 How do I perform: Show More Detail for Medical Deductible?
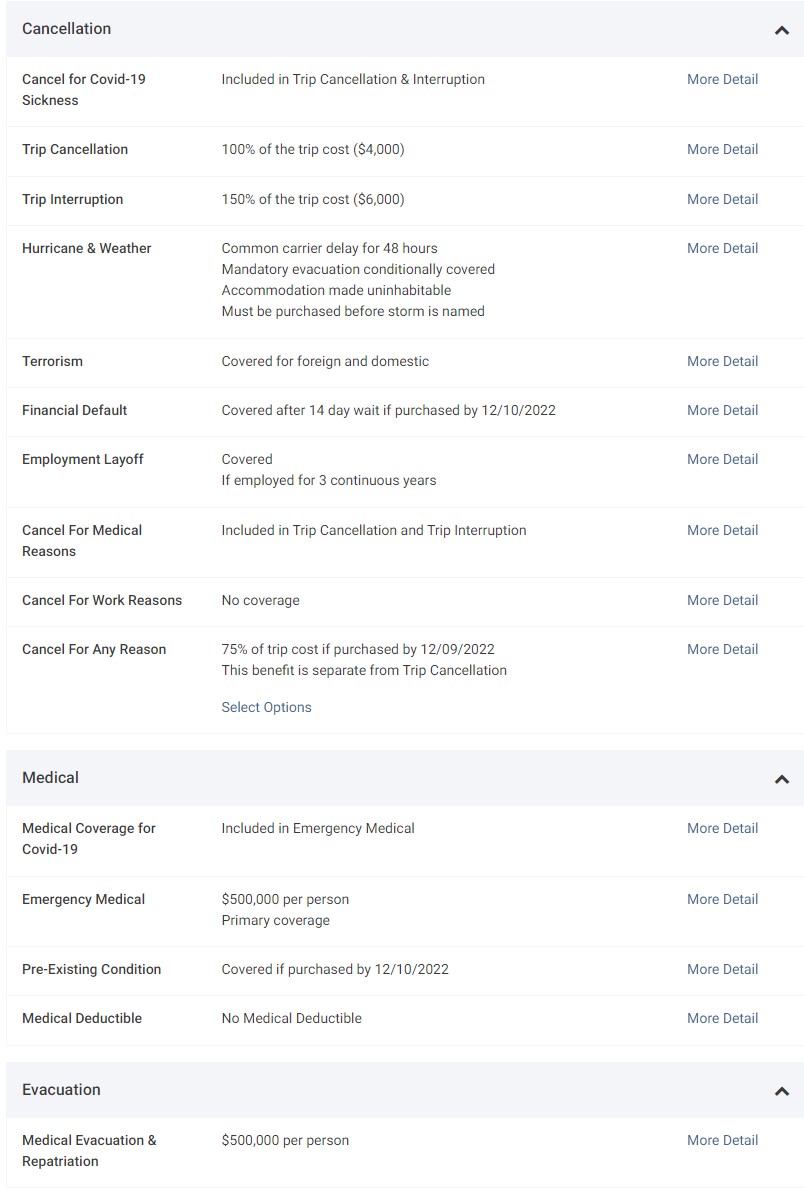coord(722,1018)
